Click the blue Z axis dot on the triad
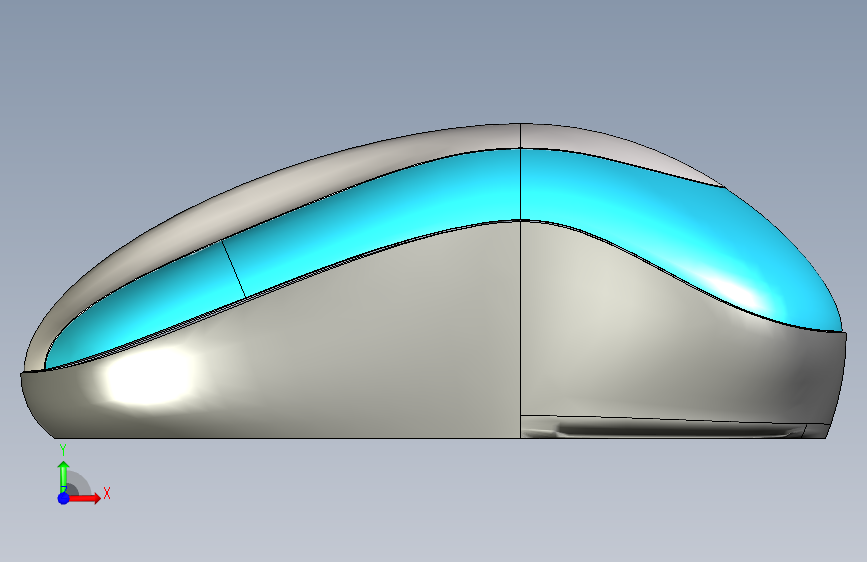Viewport: 867px width, 562px height. pos(64,498)
